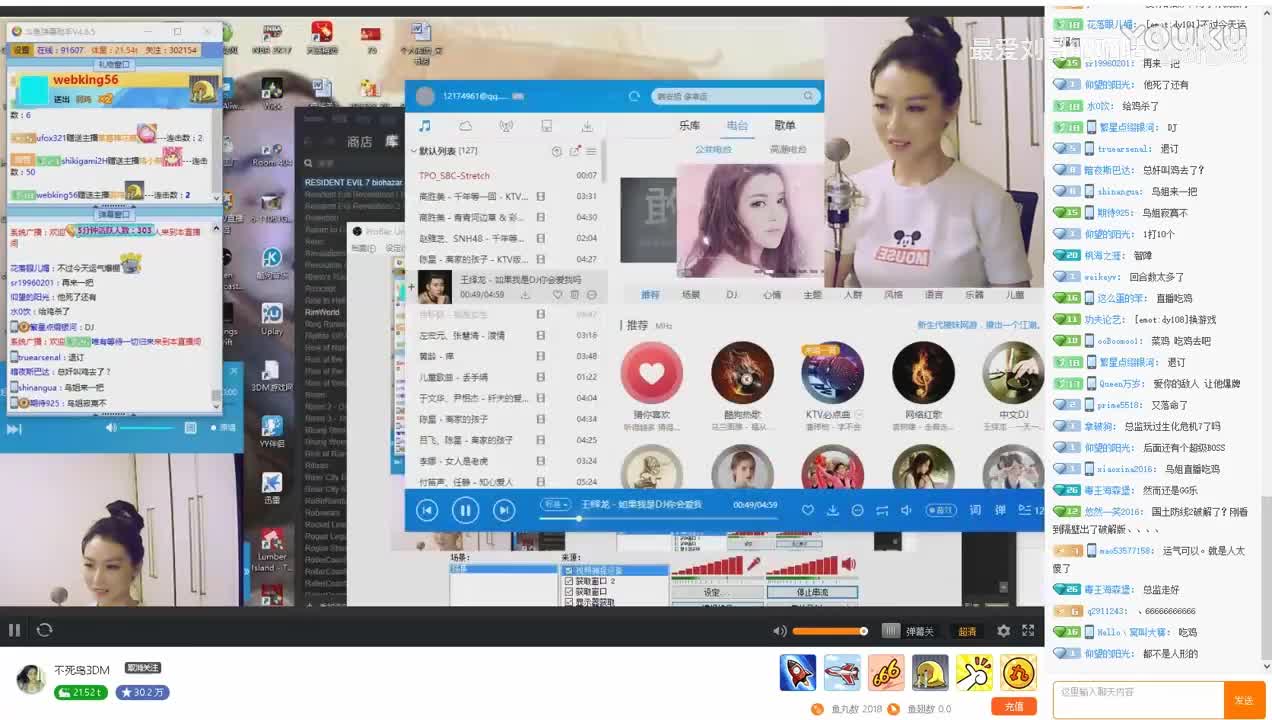This screenshot has height=720, width=1272.
Task: Open the cloud music tab icon
Action: 465,126
